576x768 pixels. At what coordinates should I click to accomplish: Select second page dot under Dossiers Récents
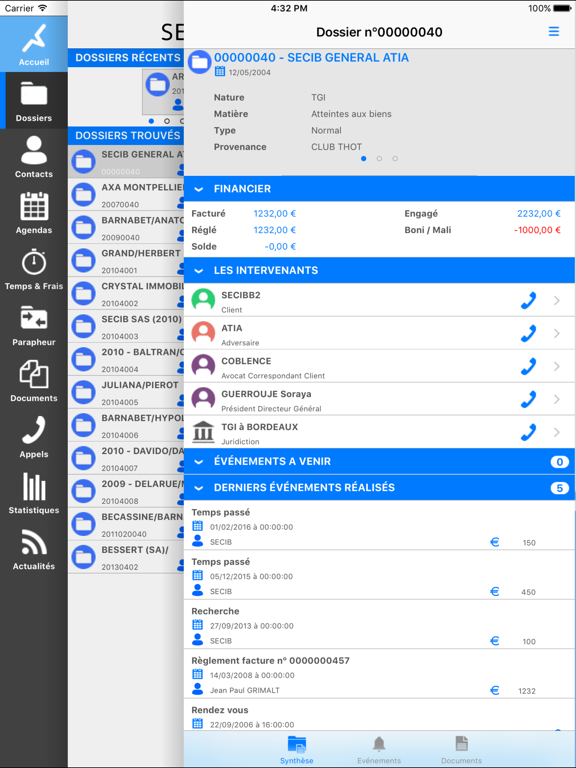[x=167, y=121]
